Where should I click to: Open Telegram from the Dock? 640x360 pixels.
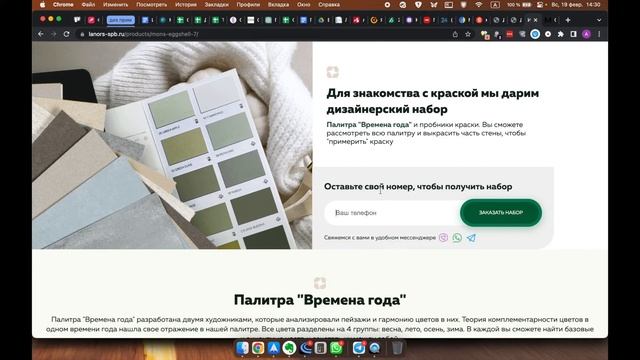pyautogui.click(x=359, y=348)
